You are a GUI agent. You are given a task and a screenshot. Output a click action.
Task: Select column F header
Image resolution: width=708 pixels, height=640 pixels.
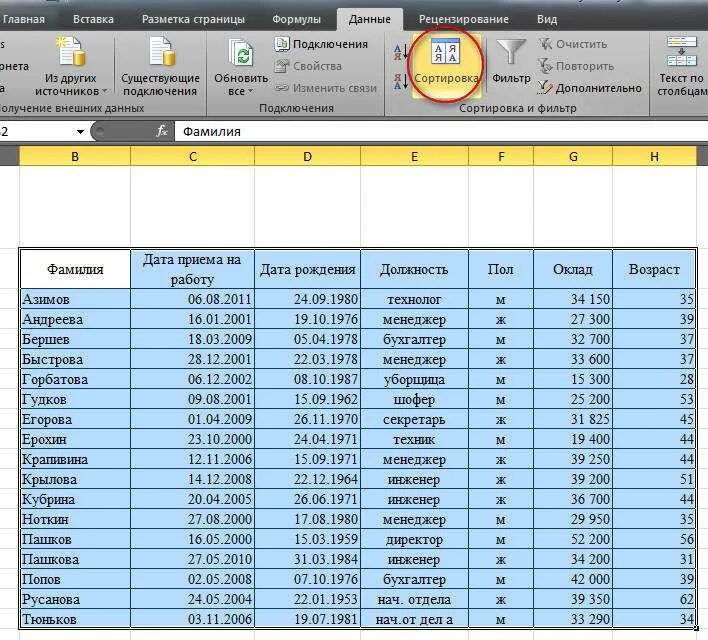pyautogui.click(x=501, y=156)
